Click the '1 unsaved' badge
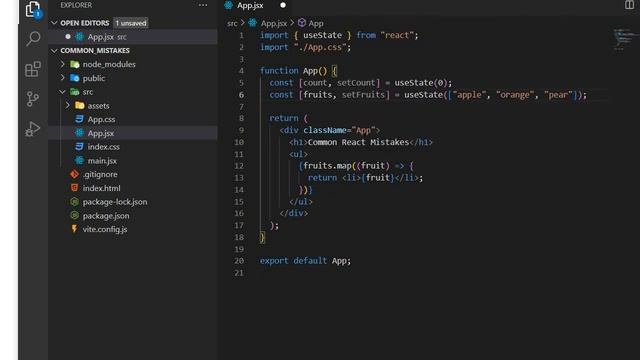This screenshot has height=360, width=640. tap(131, 23)
